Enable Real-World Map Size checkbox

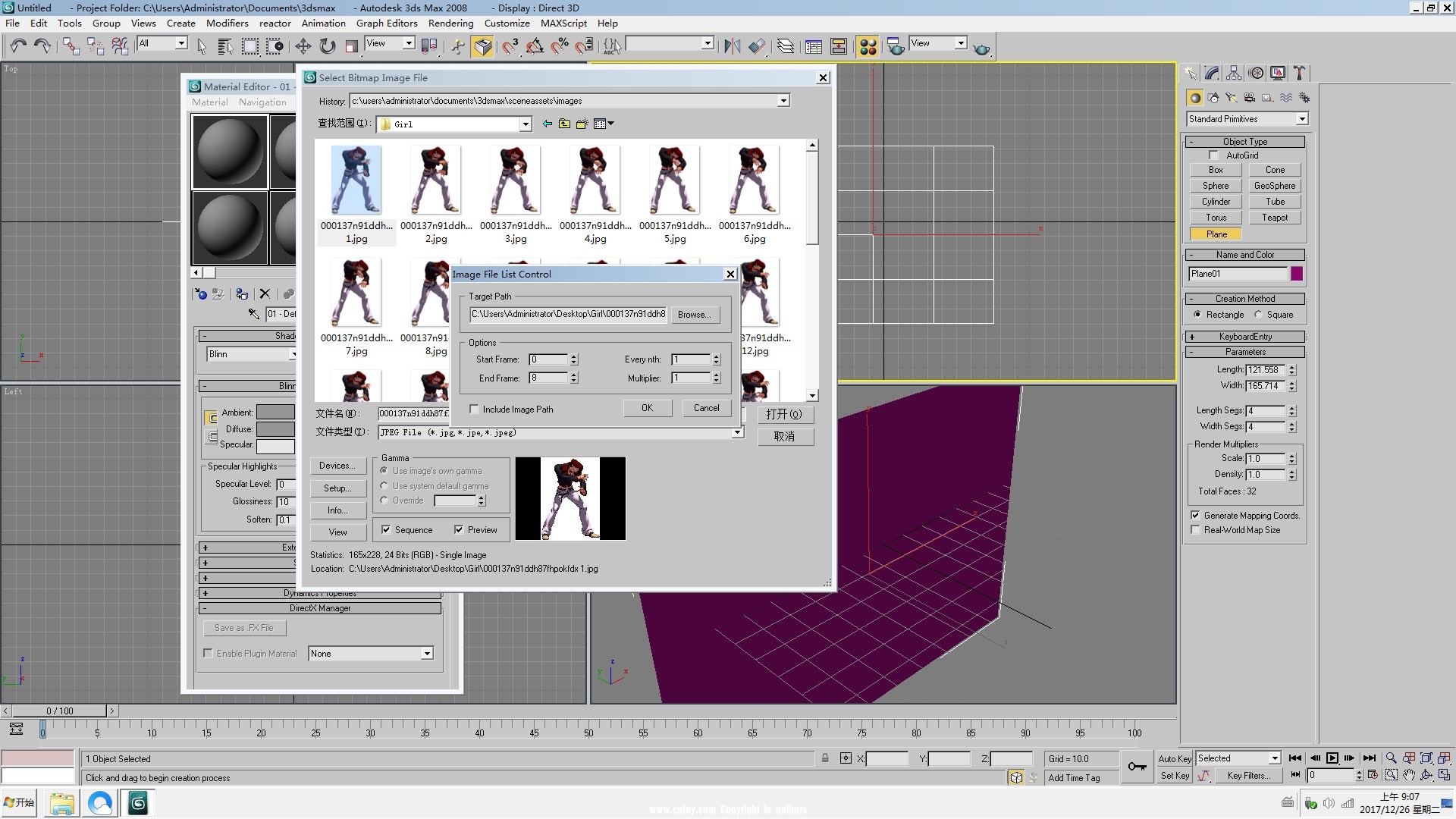(1195, 529)
